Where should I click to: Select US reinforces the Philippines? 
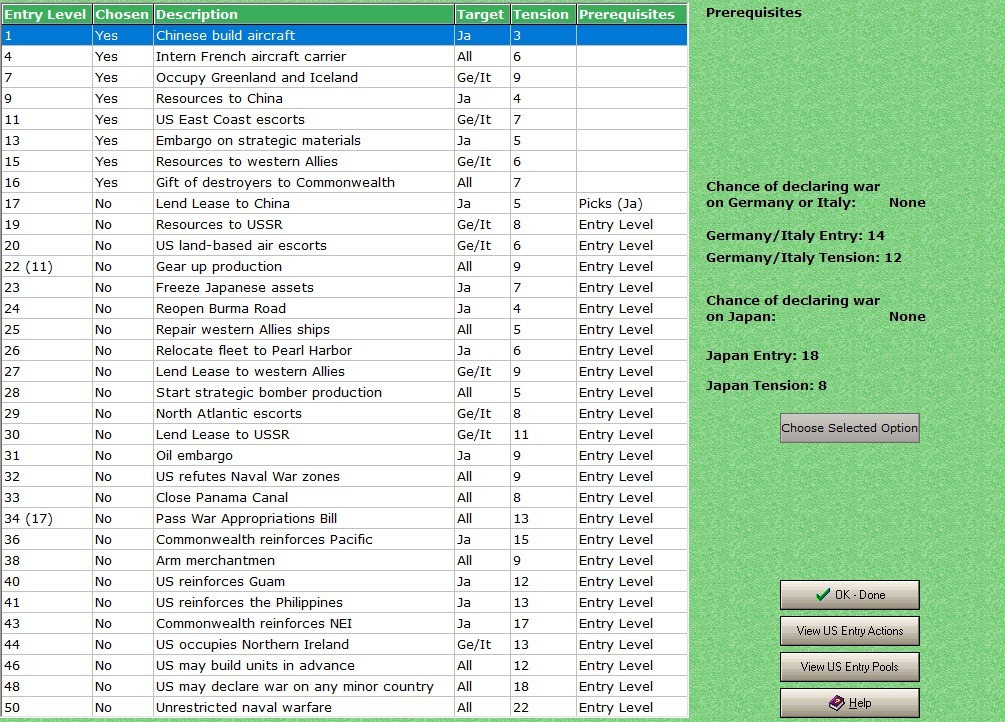click(x=345, y=603)
